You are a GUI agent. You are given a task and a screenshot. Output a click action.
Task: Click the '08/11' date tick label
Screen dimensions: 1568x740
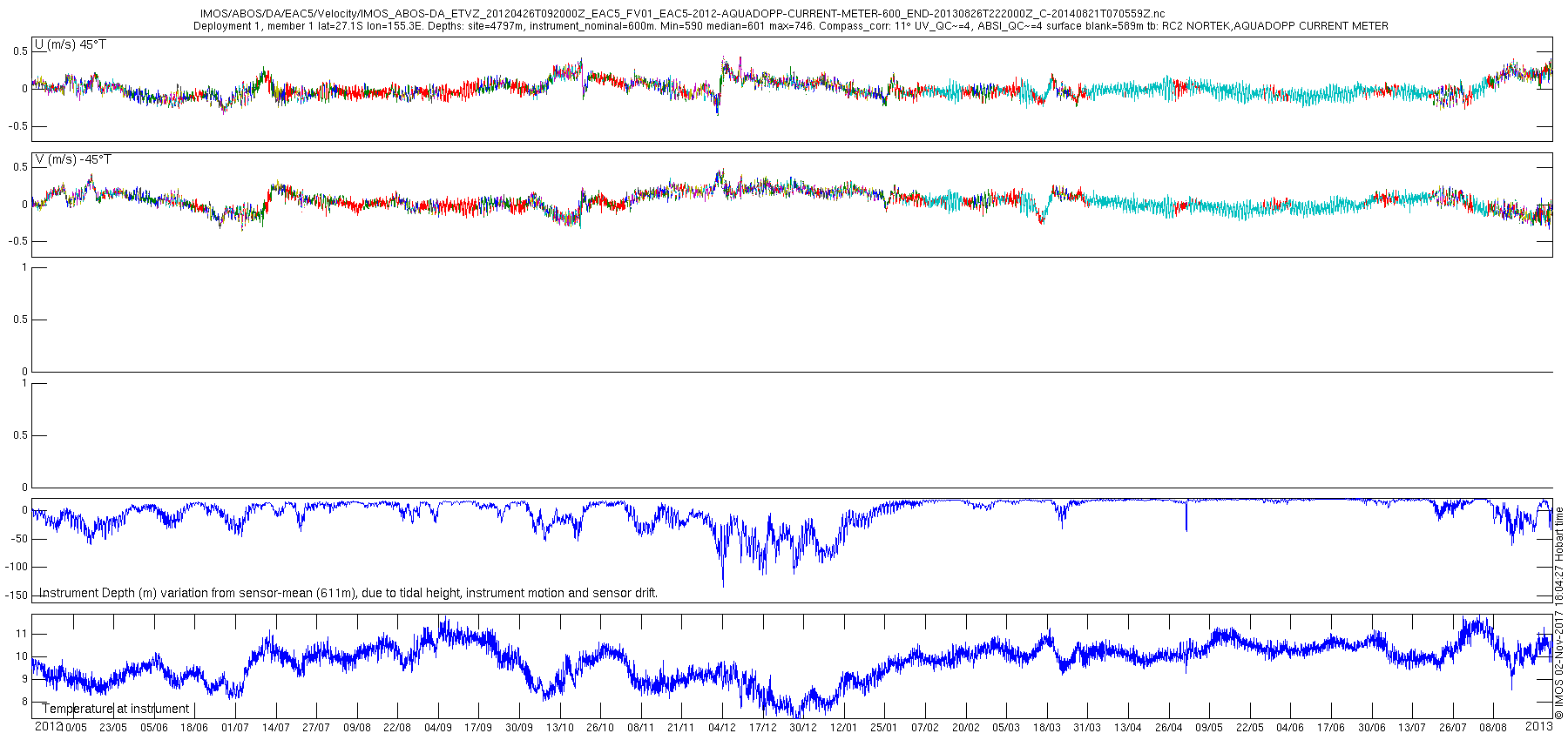[641, 728]
